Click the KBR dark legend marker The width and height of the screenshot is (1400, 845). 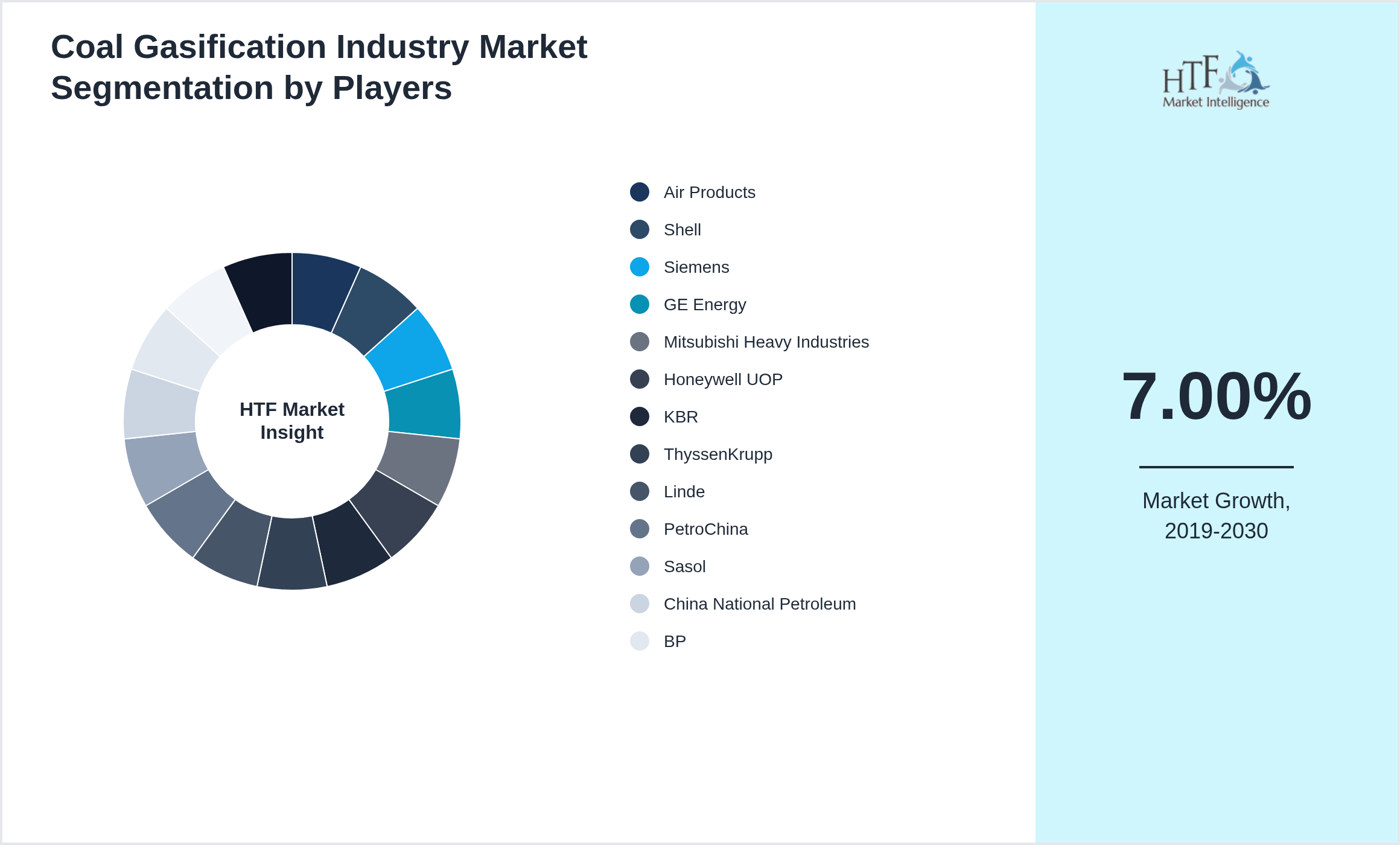(639, 416)
